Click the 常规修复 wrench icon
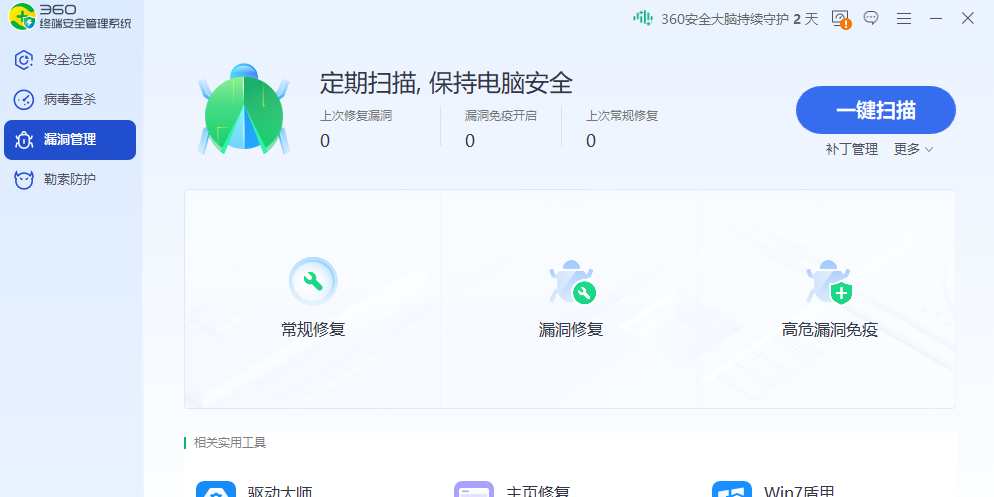The height and width of the screenshot is (497, 994). tap(313, 282)
